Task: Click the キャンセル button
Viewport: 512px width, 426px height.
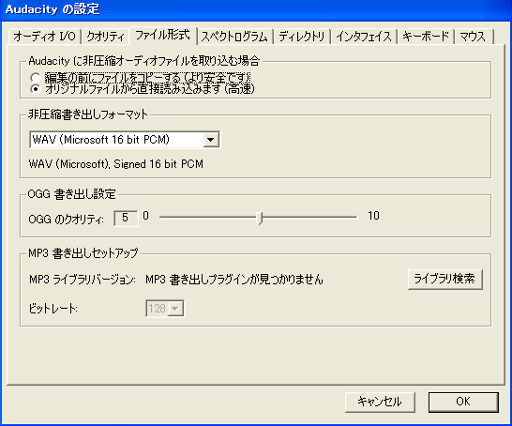Action: tap(380, 402)
